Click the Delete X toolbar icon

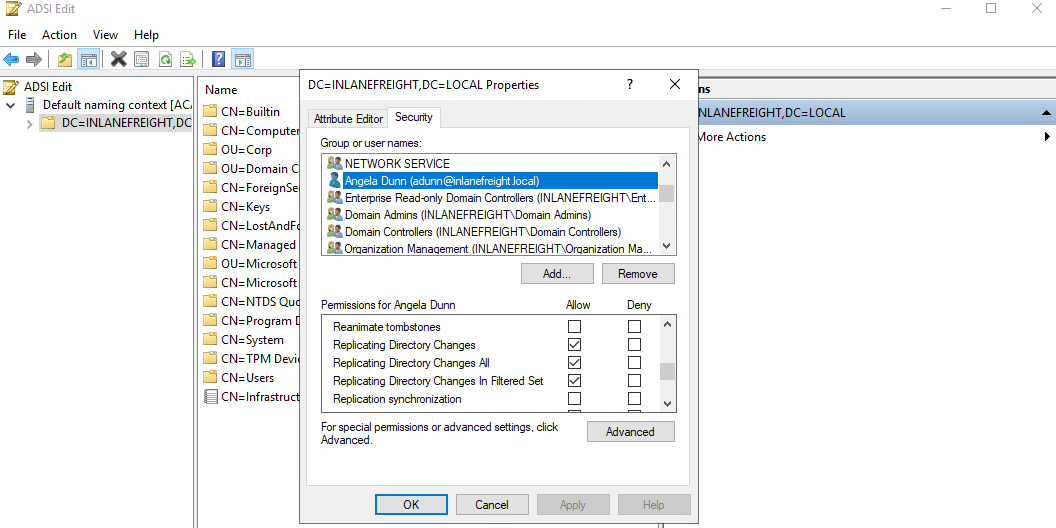(x=118, y=59)
